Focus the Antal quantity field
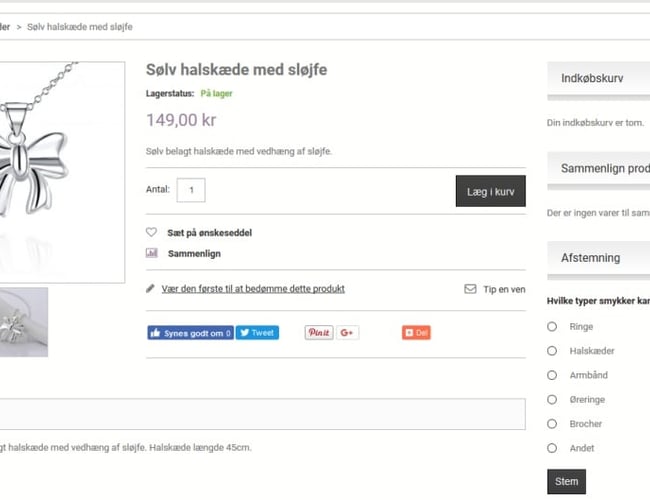 click(x=191, y=190)
